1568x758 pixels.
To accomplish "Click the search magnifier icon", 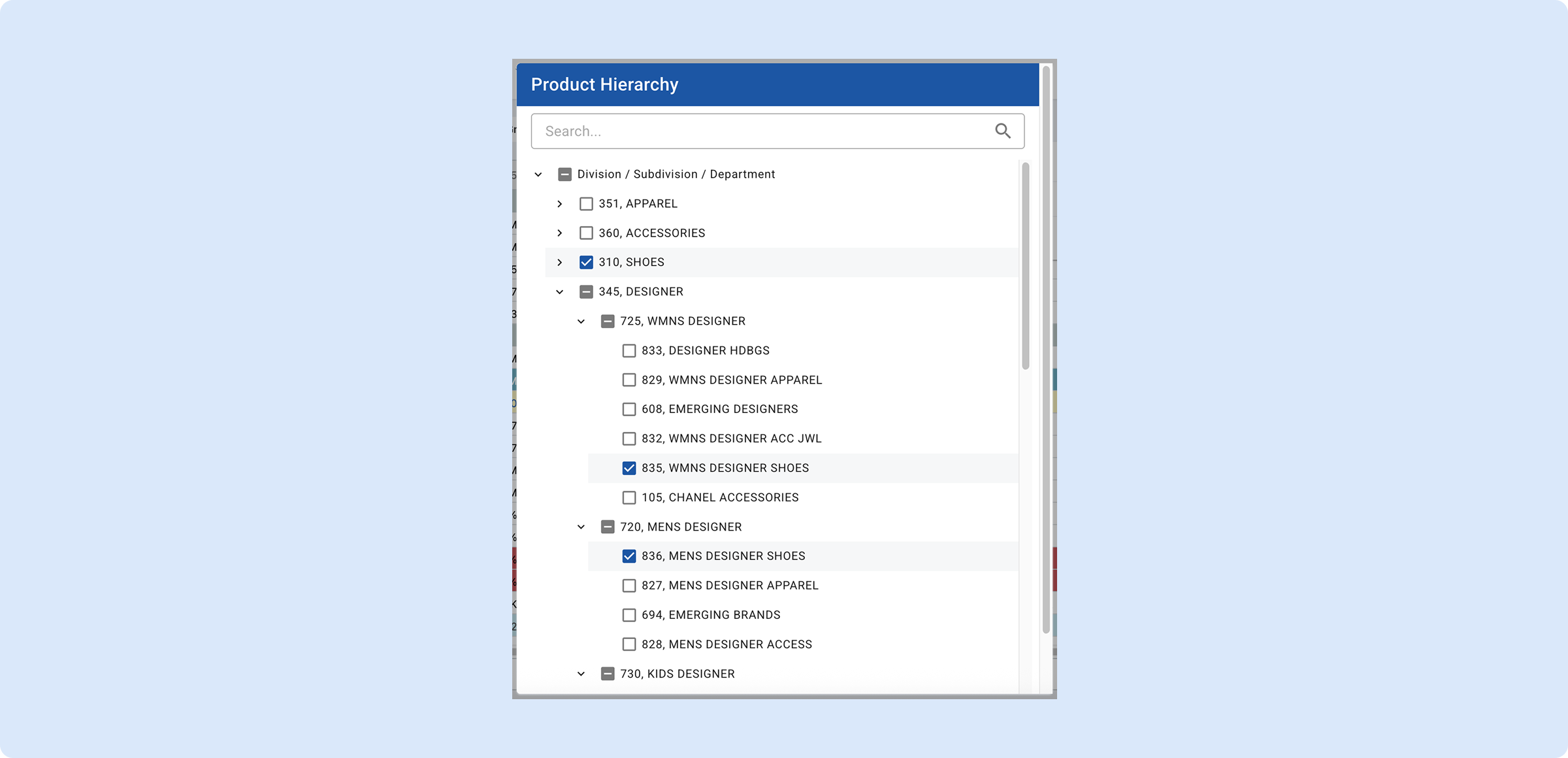I will pos(1002,131).
